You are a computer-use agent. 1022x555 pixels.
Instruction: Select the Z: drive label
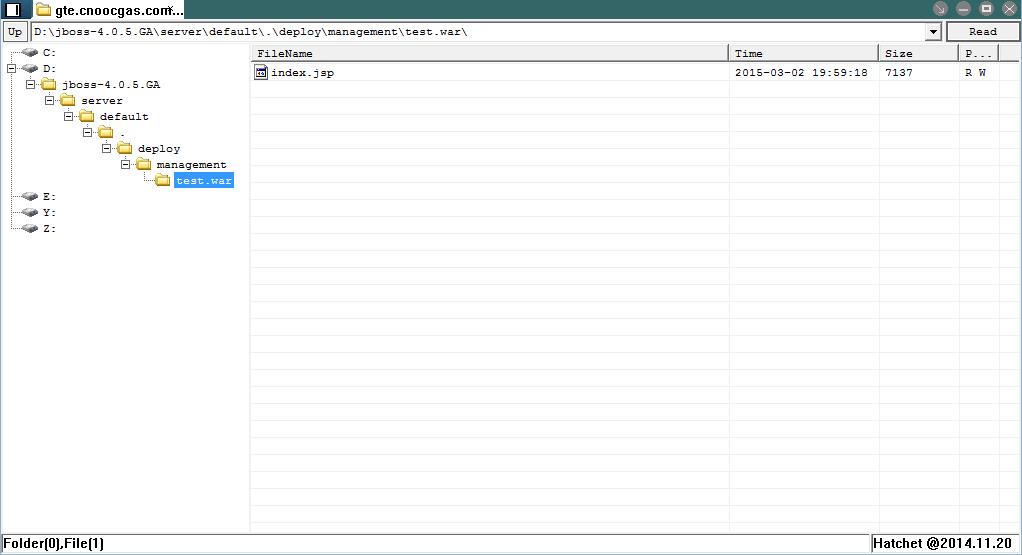[50, 228]
